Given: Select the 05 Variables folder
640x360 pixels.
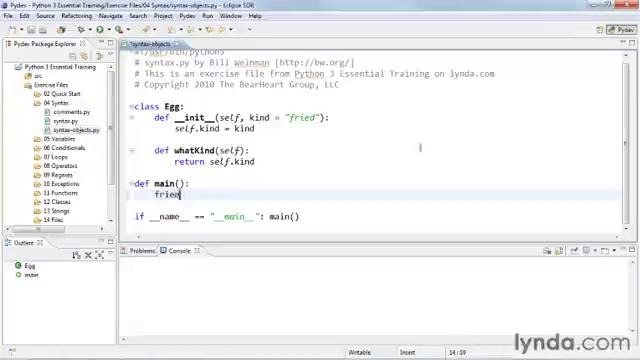Looking at the screenshot, I should click(59, 139).
